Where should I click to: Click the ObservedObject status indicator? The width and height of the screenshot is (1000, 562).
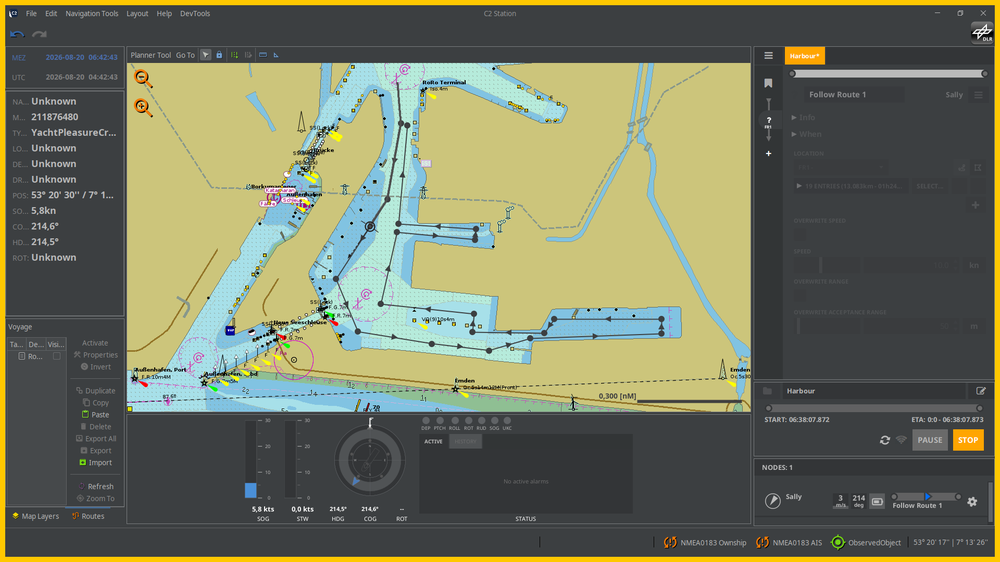[x=866, y=543]
